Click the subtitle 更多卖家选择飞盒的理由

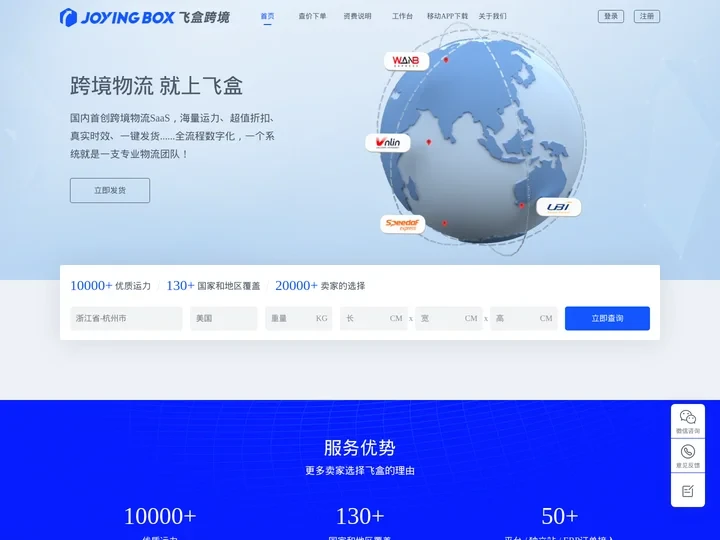tap(360, 471)
